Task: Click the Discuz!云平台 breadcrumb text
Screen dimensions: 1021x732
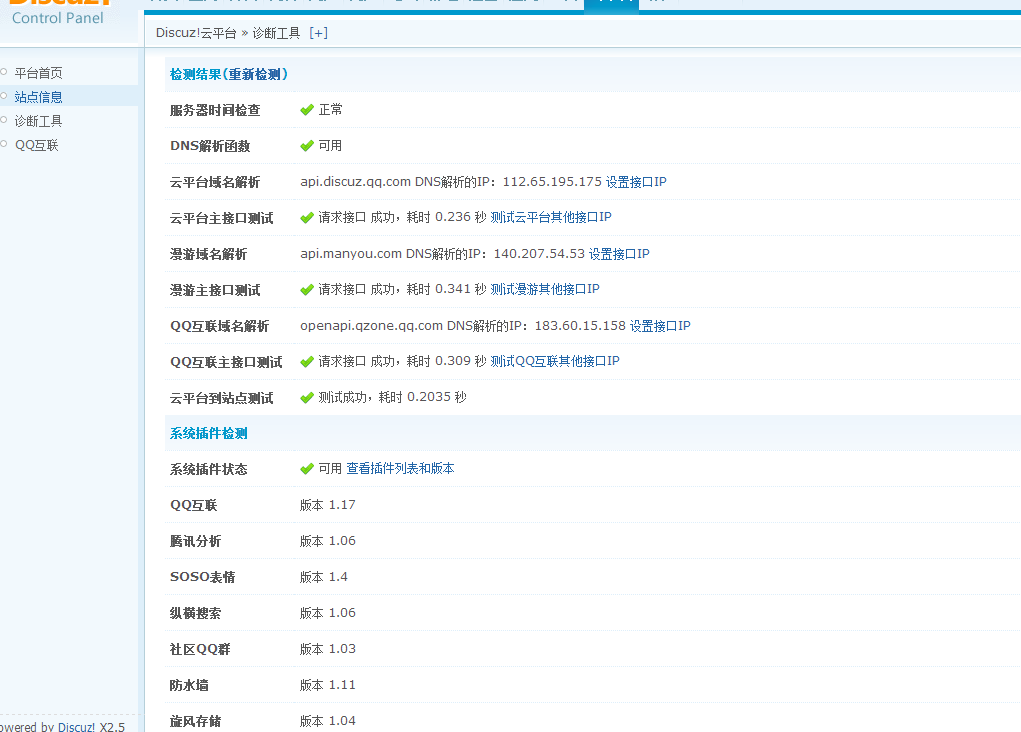Action: (x=196, y=33)
